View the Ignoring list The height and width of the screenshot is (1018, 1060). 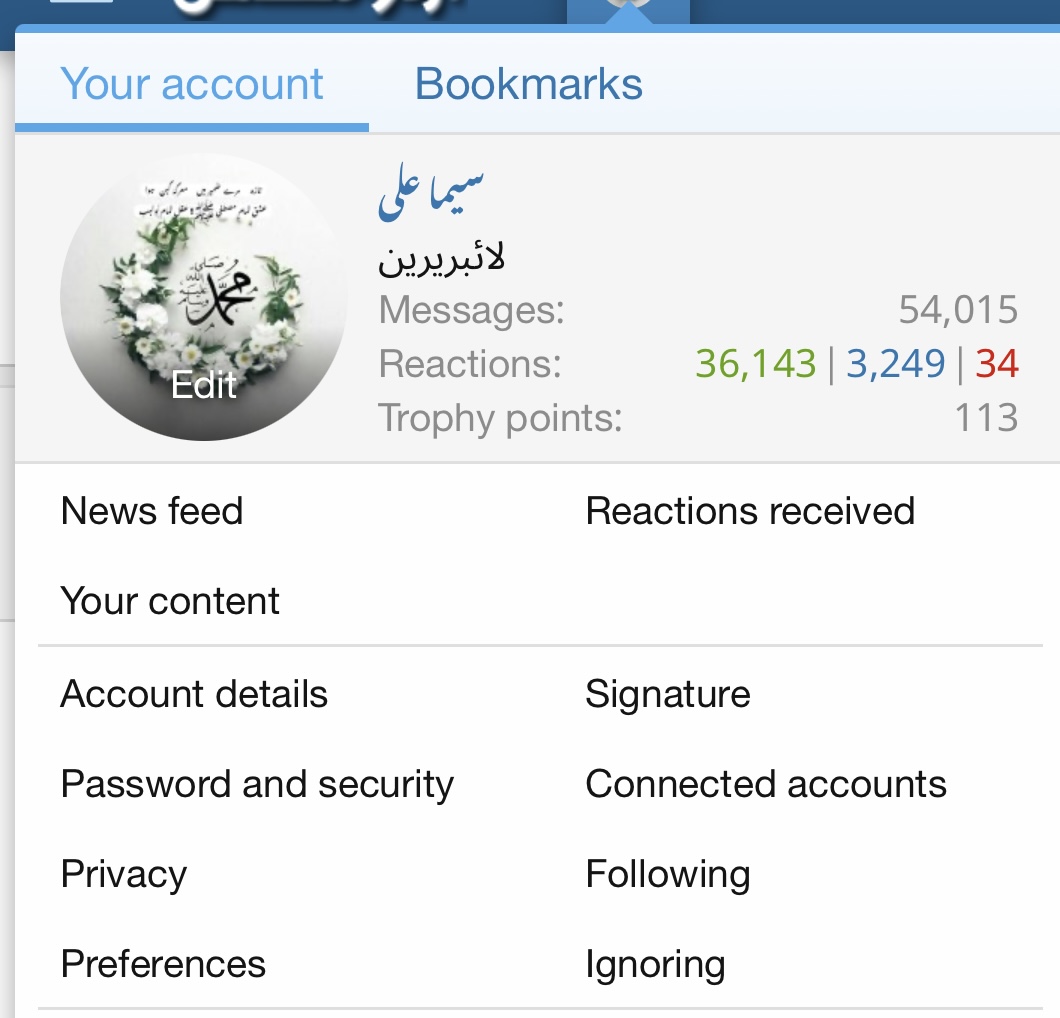pyautogui.click(x=655, y=964)
